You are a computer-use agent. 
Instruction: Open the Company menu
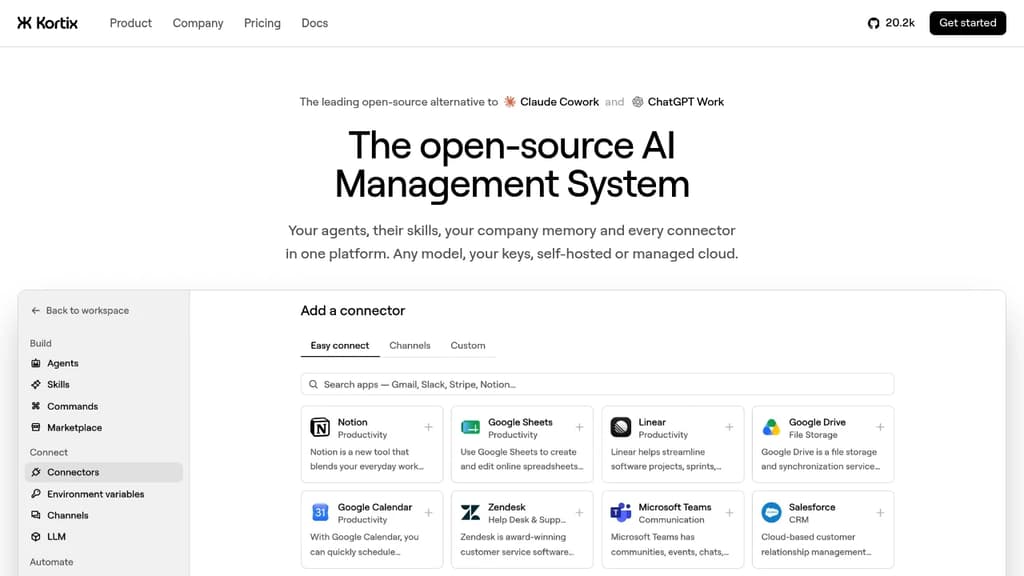[198, 23]
